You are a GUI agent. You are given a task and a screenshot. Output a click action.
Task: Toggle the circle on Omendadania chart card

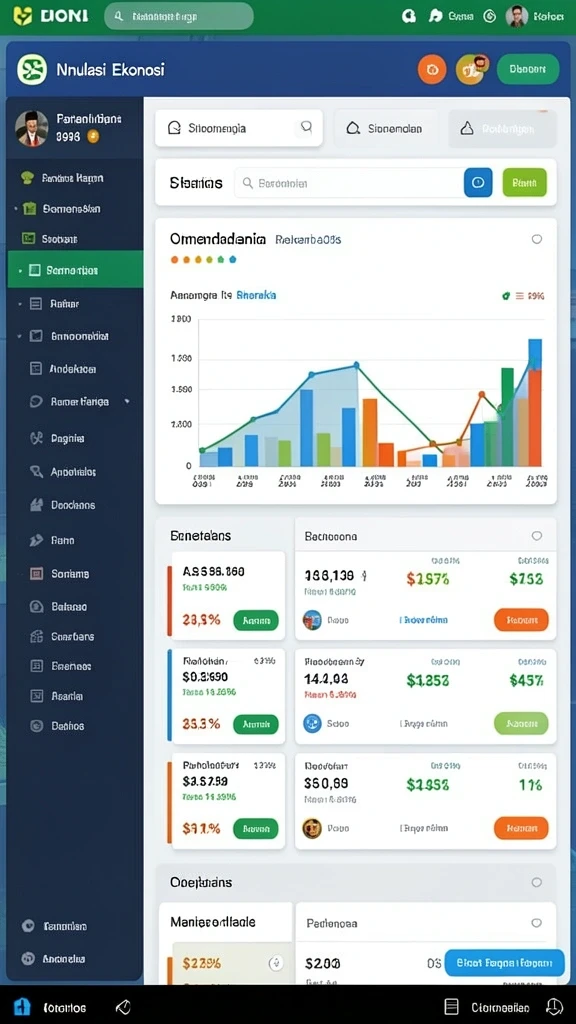tap(537, 239)
